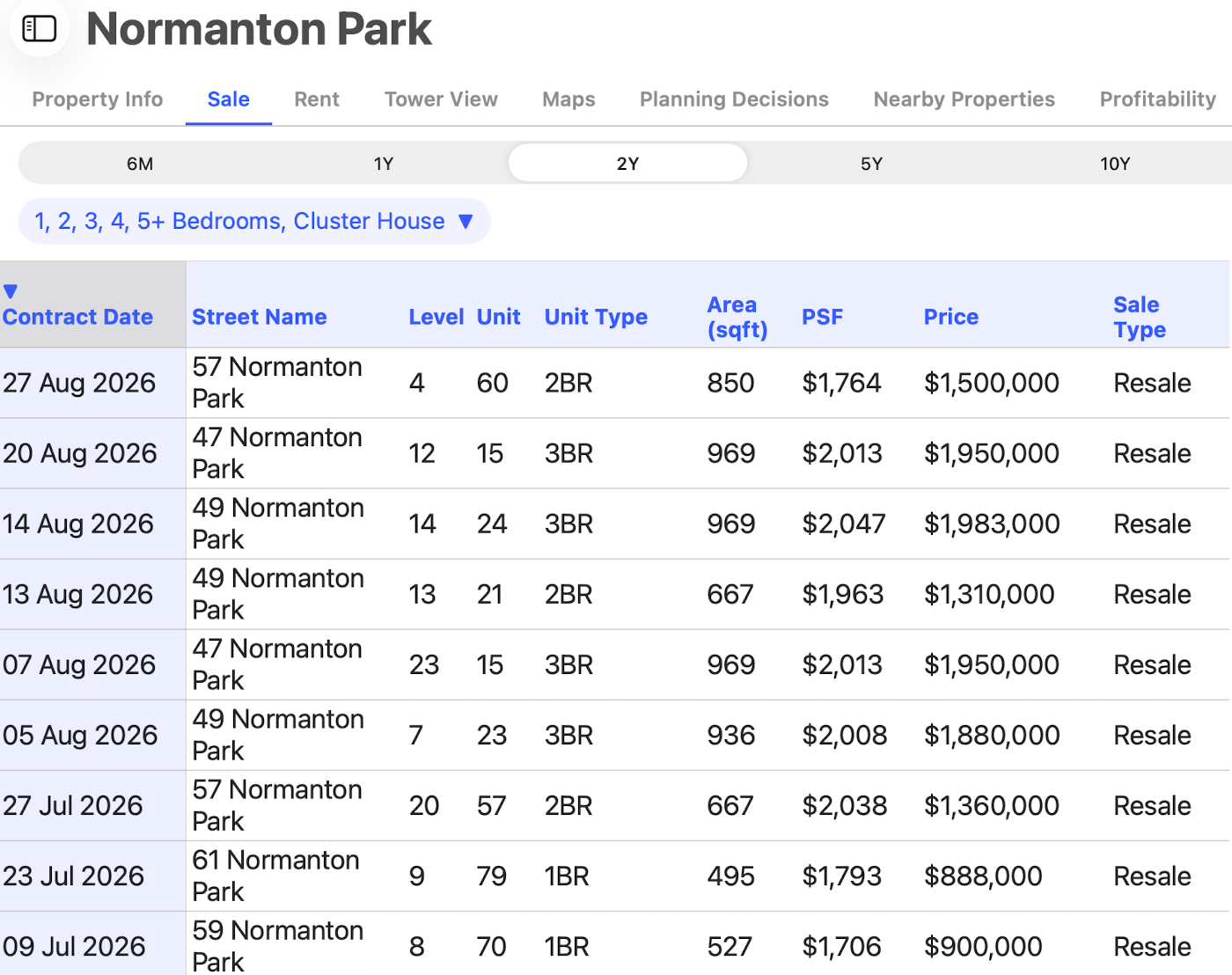Image resolution: width=1232 pixels, height=975 pixels.
Task: Sort by Contract Date column header
Action: 77,317
